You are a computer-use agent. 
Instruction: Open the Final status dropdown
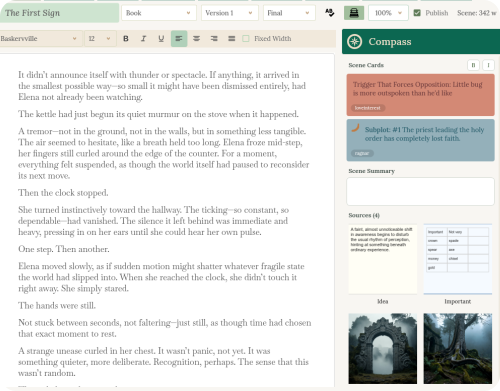pos(289,13)
